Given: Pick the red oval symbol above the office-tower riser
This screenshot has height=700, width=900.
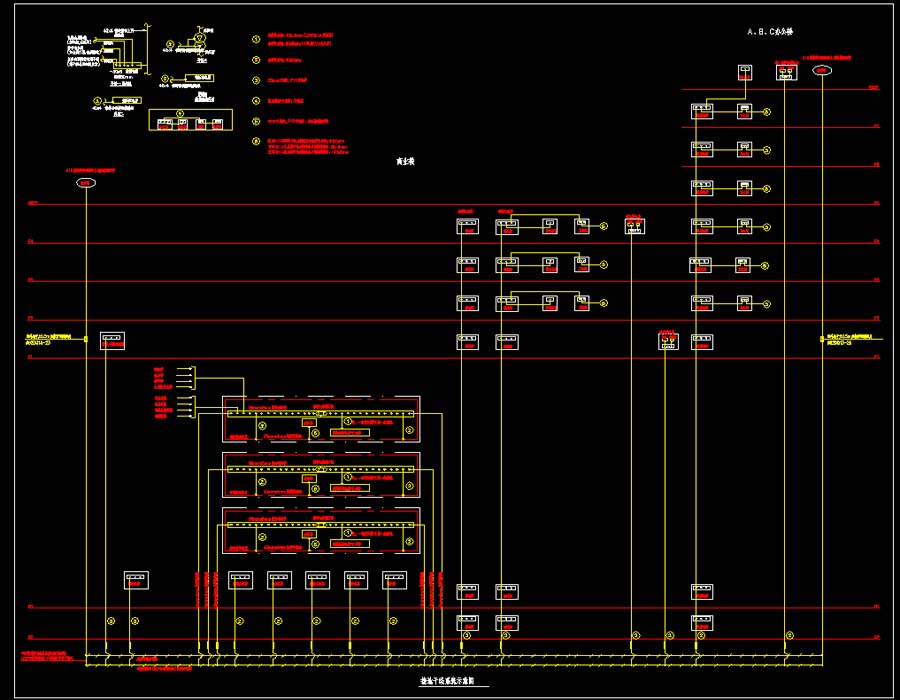Looking at the screenshot, I should point(822,70).
